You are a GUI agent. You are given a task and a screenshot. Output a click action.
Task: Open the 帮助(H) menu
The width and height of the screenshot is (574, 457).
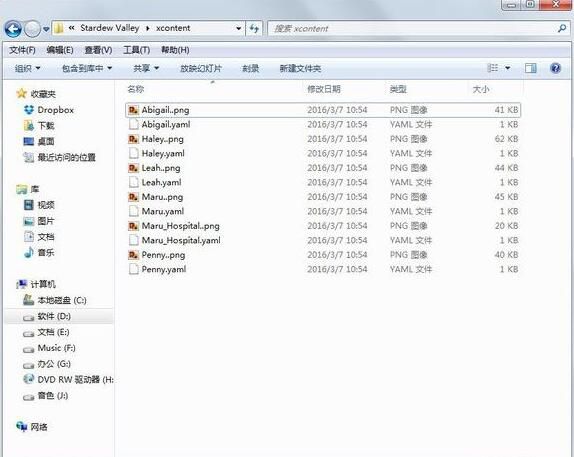[x=175, y=50]
